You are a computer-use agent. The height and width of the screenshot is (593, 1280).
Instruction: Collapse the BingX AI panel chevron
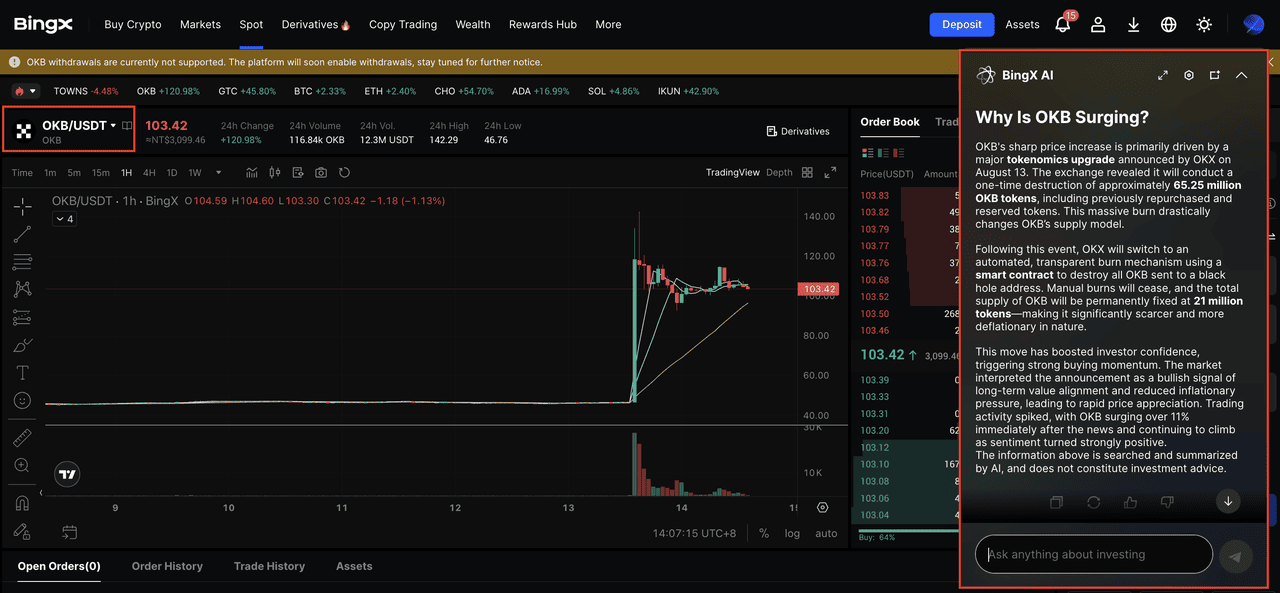[x=1241, y=75]
